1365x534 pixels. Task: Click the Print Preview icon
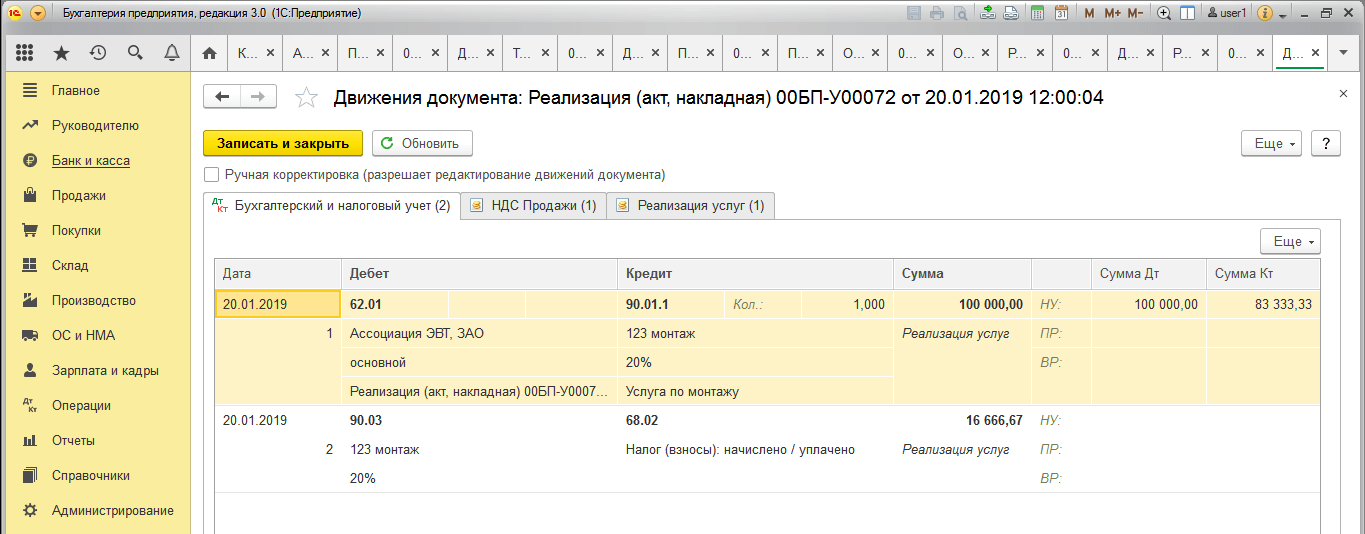960,13
